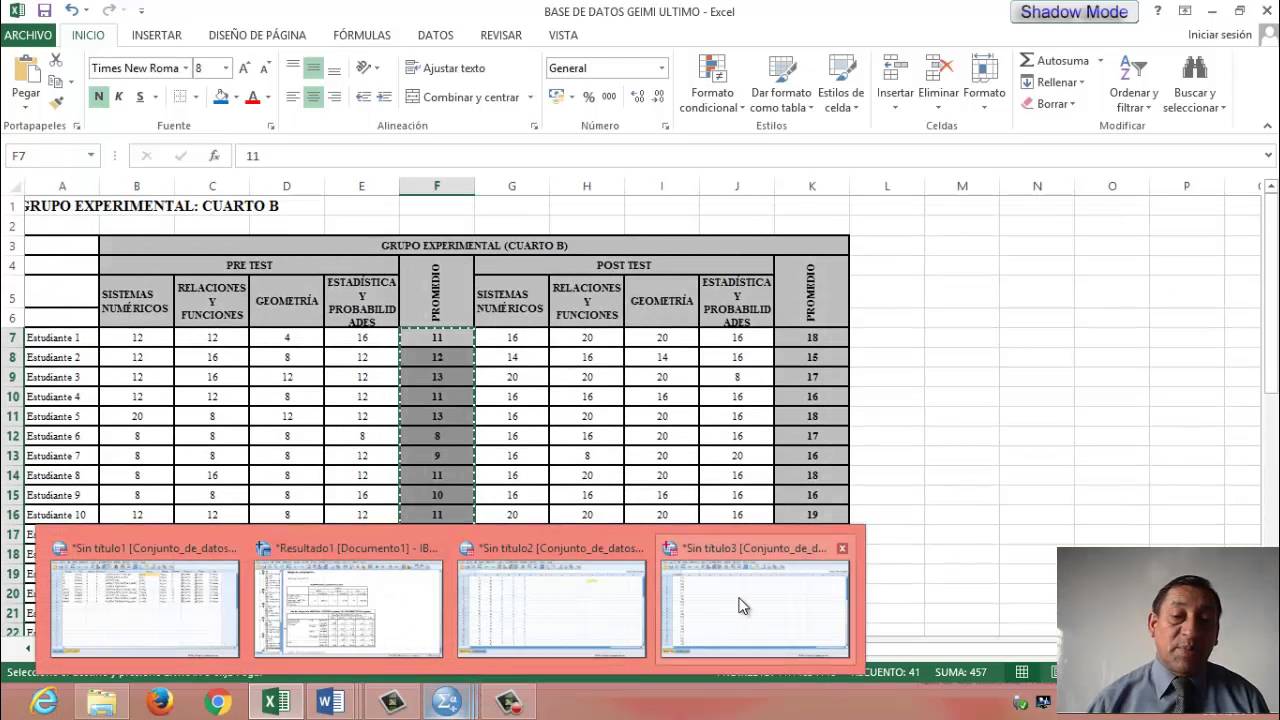Click Iniciar sesión link
Image resolution: width=1280 pixels, height=720 pixels.
1219,35
